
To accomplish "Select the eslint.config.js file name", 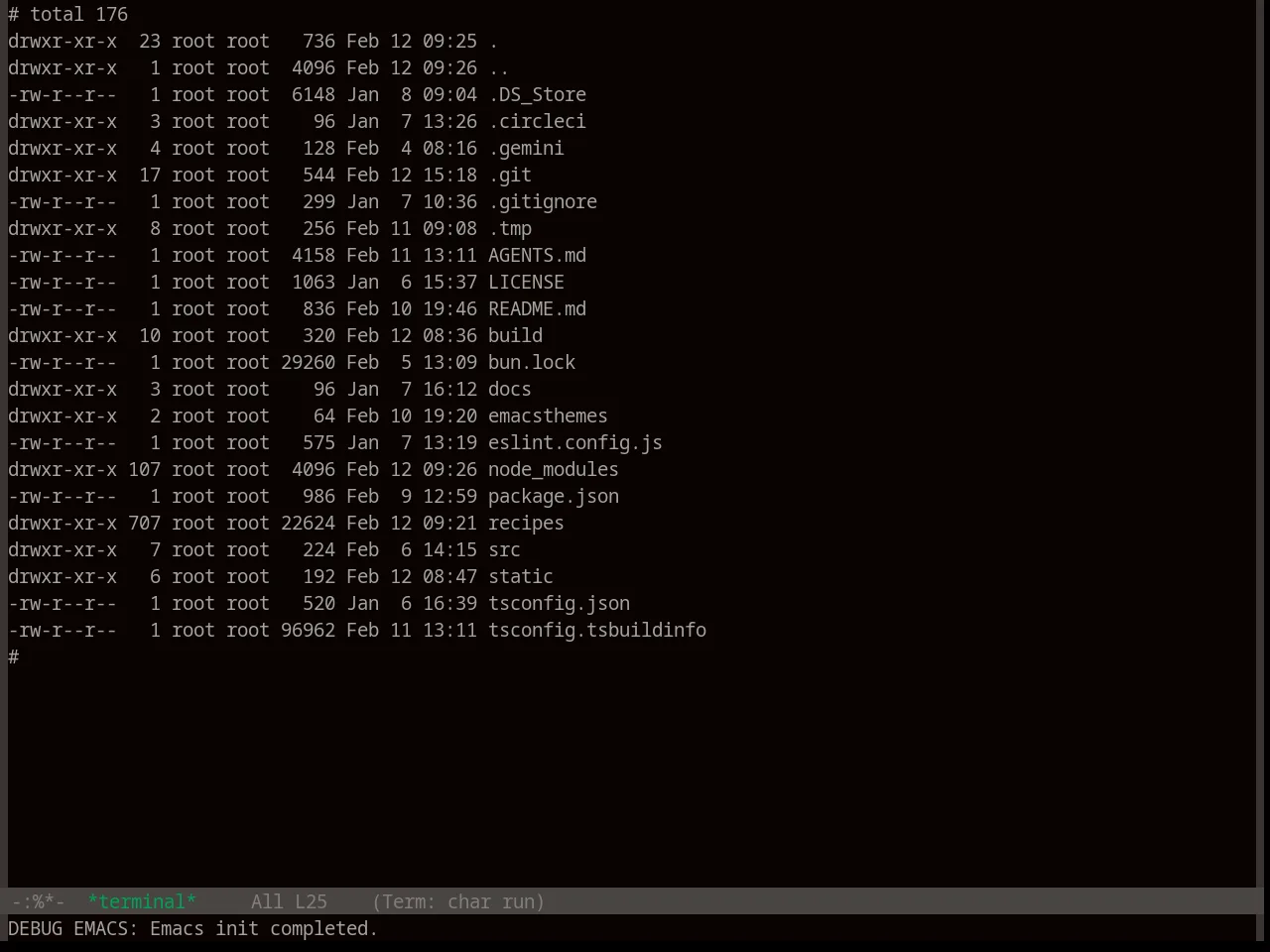I will click(575, 442).
